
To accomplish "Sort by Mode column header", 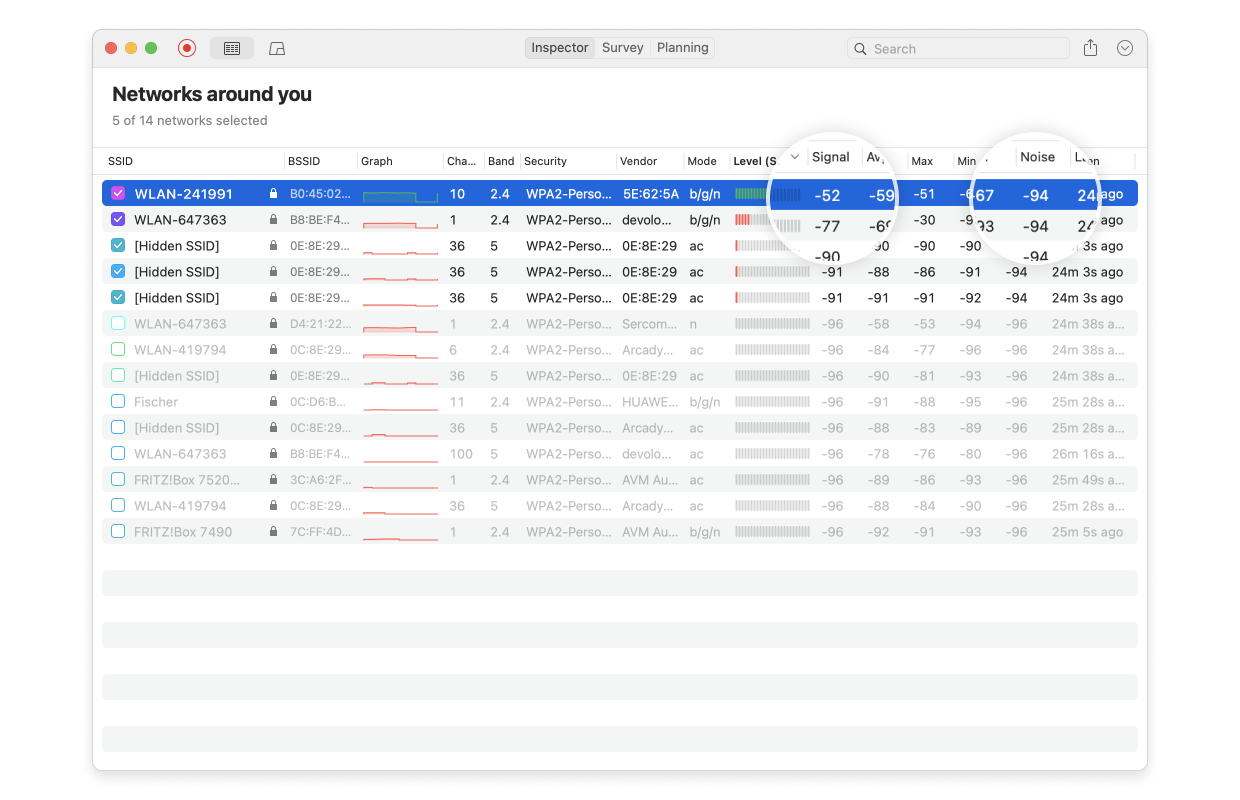I will pos(702,161).
